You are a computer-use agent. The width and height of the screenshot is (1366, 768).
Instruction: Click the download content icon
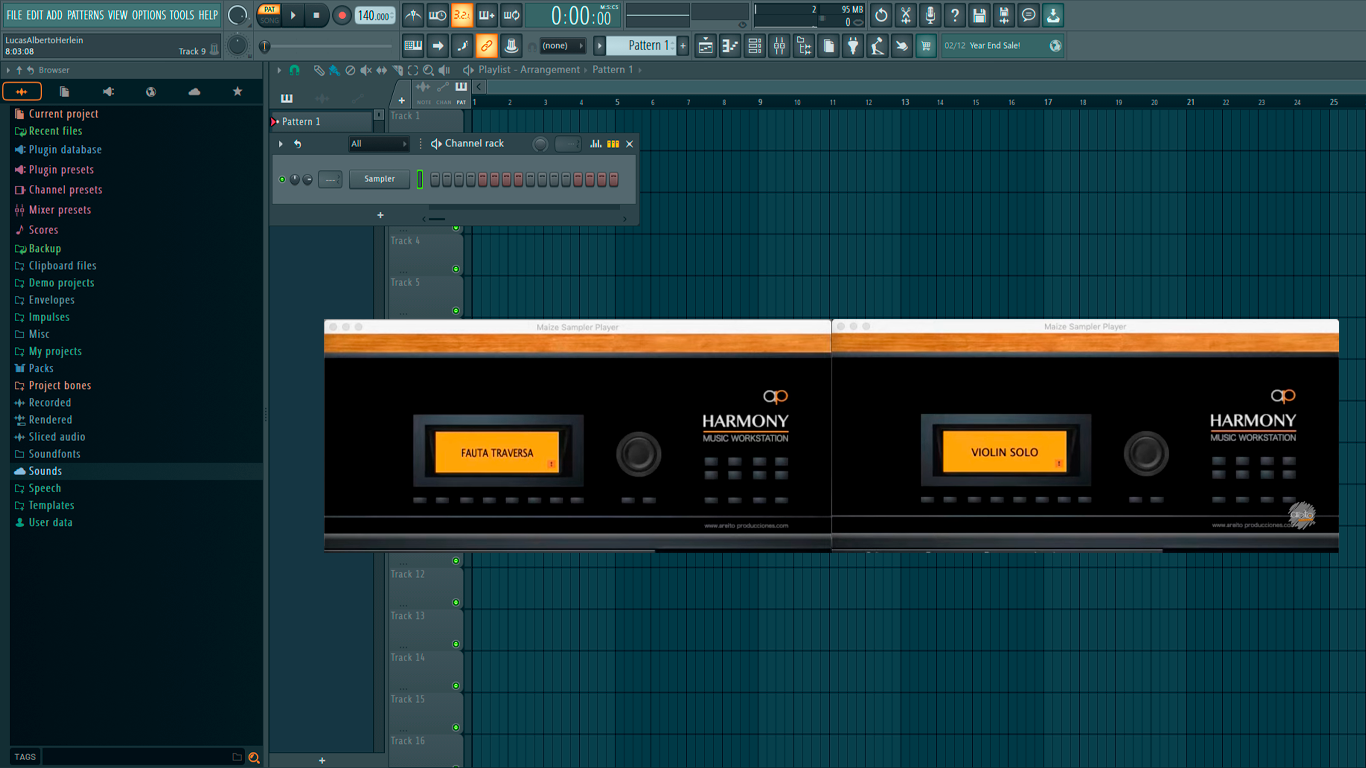click(1053, 15)
